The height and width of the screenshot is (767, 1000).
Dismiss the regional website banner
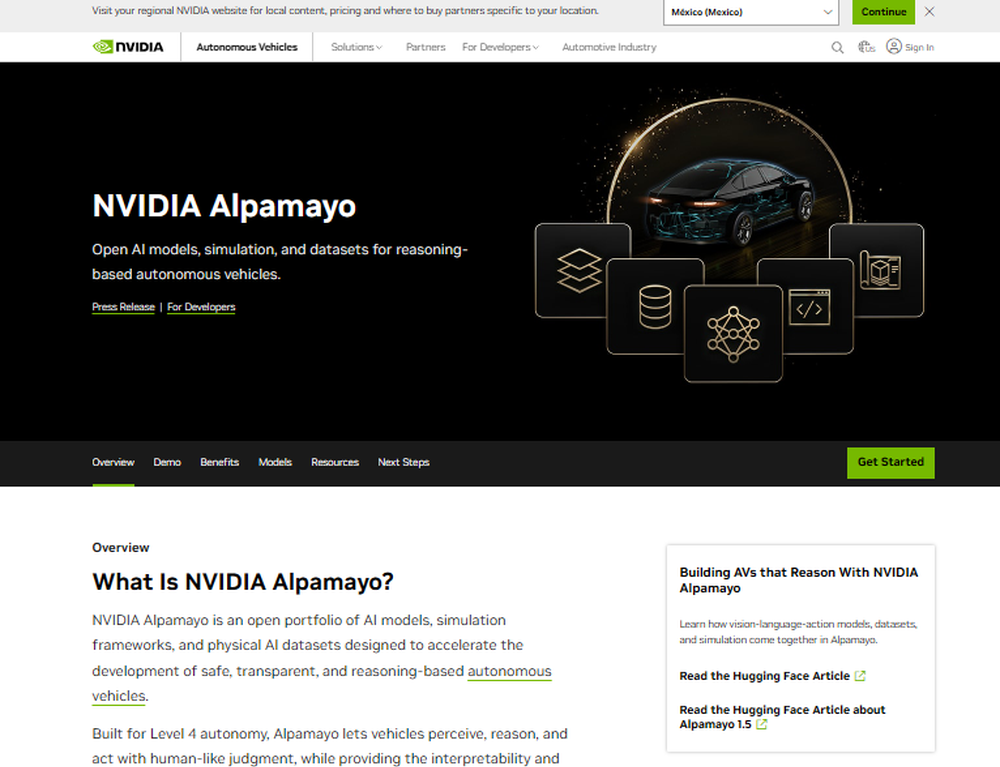[x=929, y=11]
